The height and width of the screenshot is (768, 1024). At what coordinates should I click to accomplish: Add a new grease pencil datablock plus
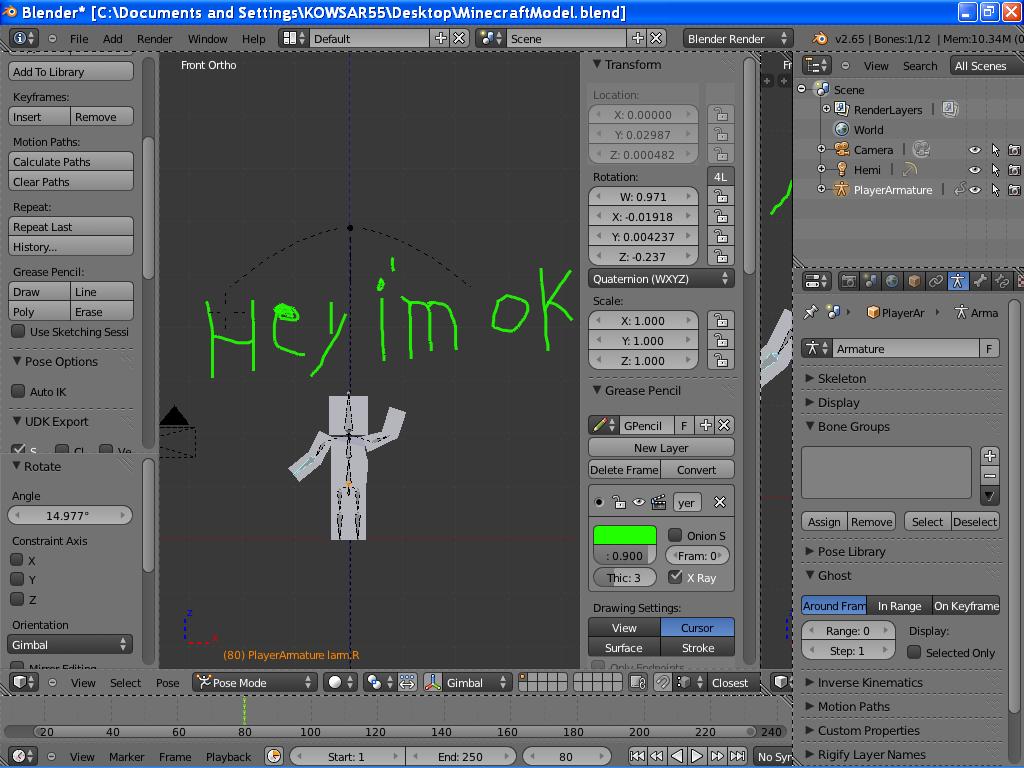click(x=706, y=425)
